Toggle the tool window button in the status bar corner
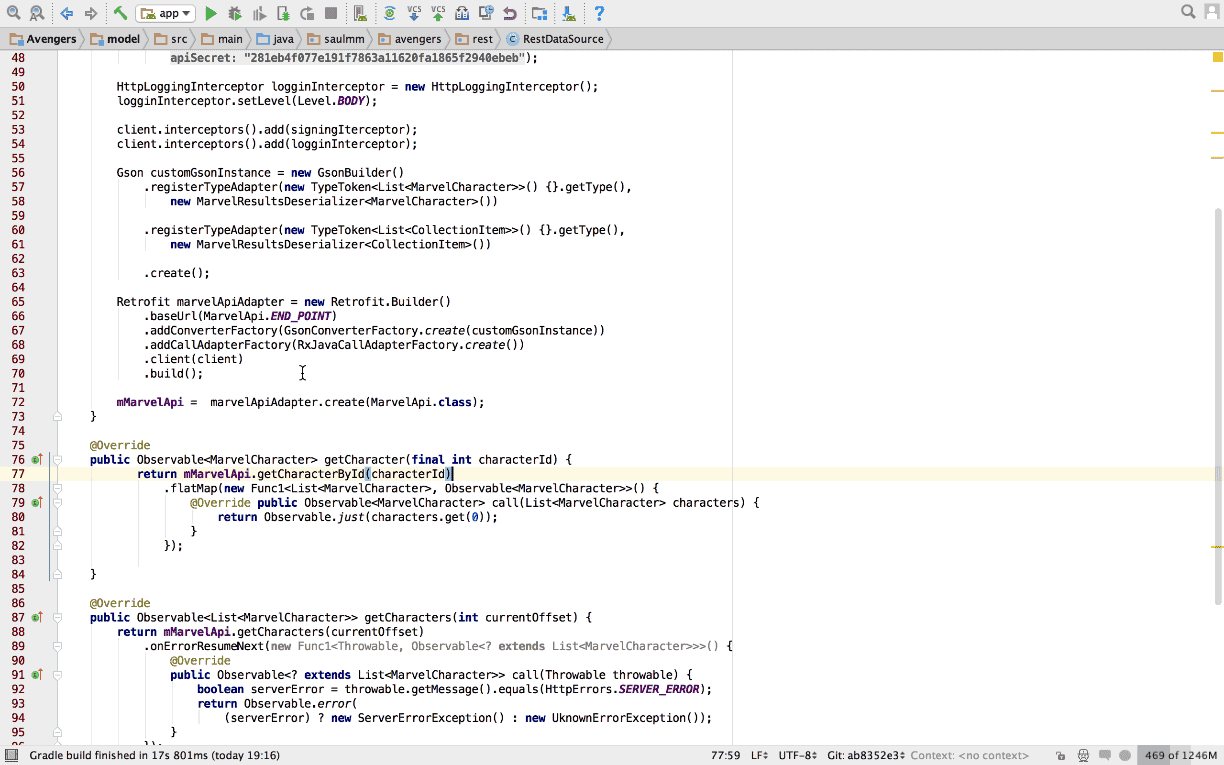 12,755
